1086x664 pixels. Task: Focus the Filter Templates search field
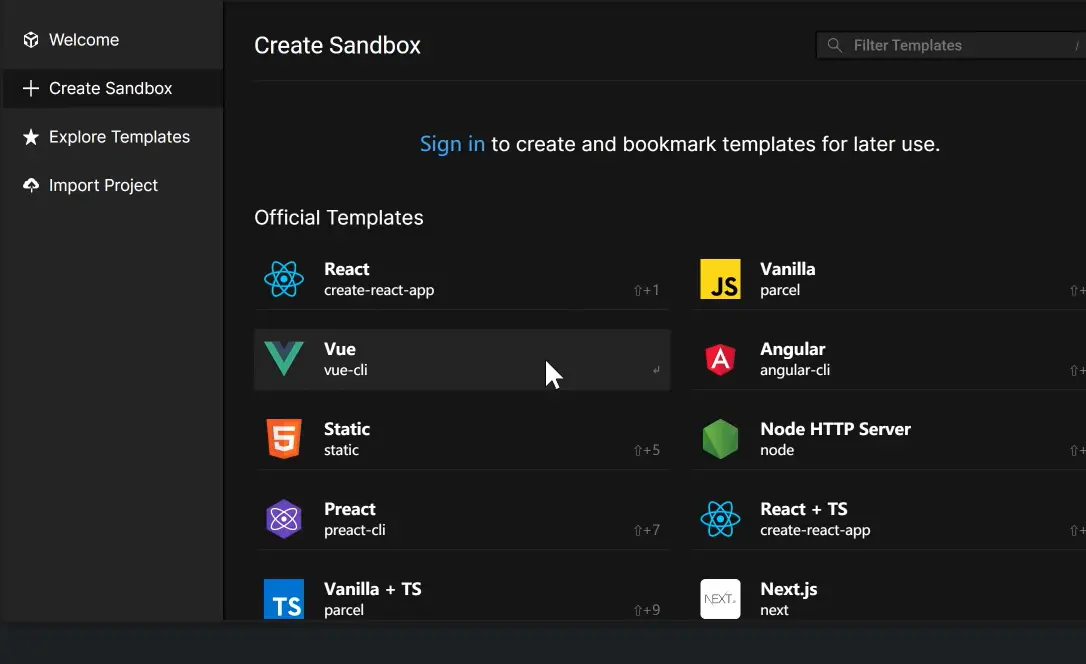(950, 45)
